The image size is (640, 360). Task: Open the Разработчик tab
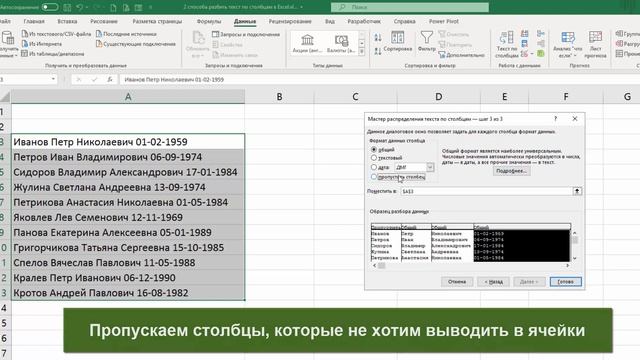click(x=364, y=21)
